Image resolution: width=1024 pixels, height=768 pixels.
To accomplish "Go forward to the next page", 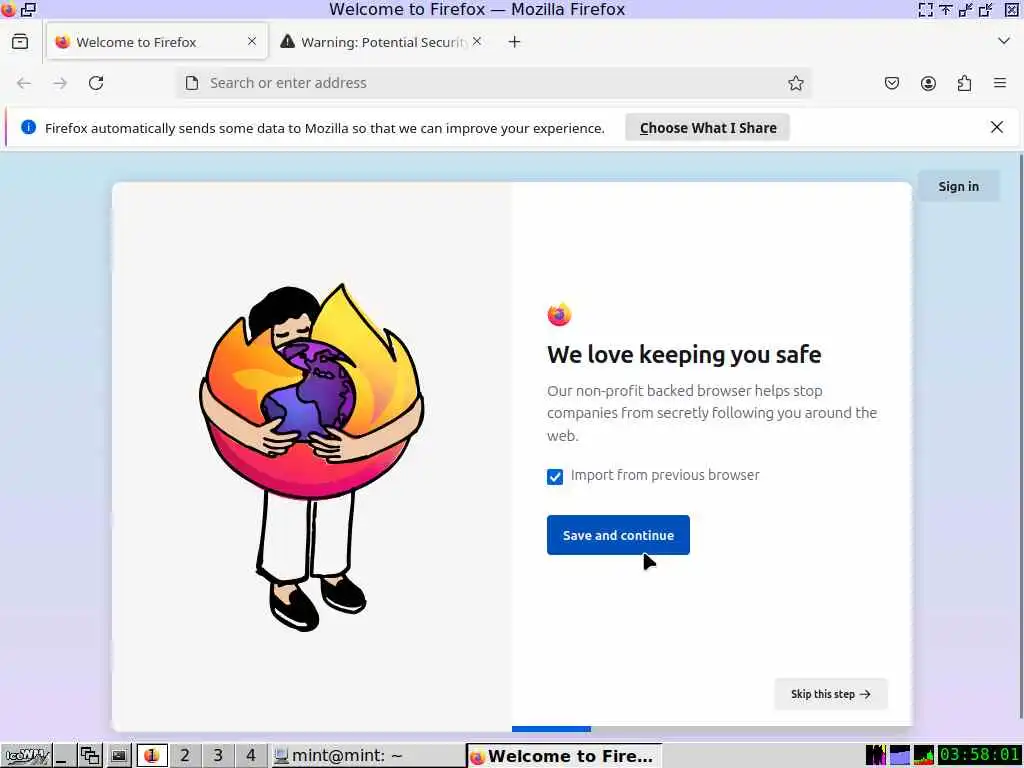I will pos(60,83).
